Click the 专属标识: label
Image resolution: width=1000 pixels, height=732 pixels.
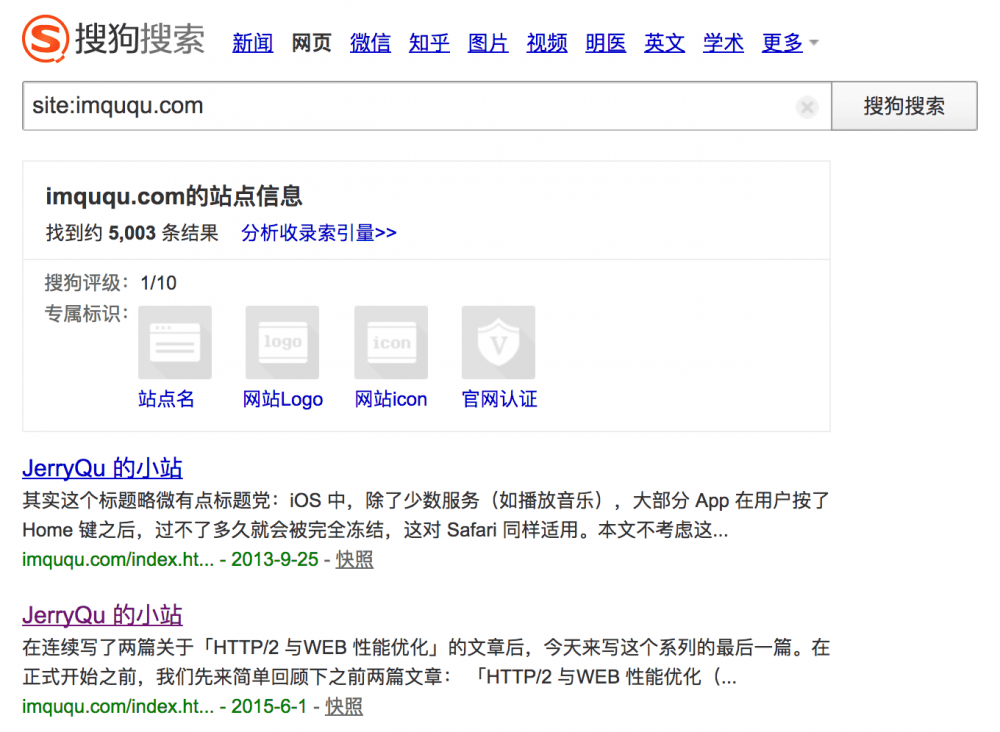[87, 314]
